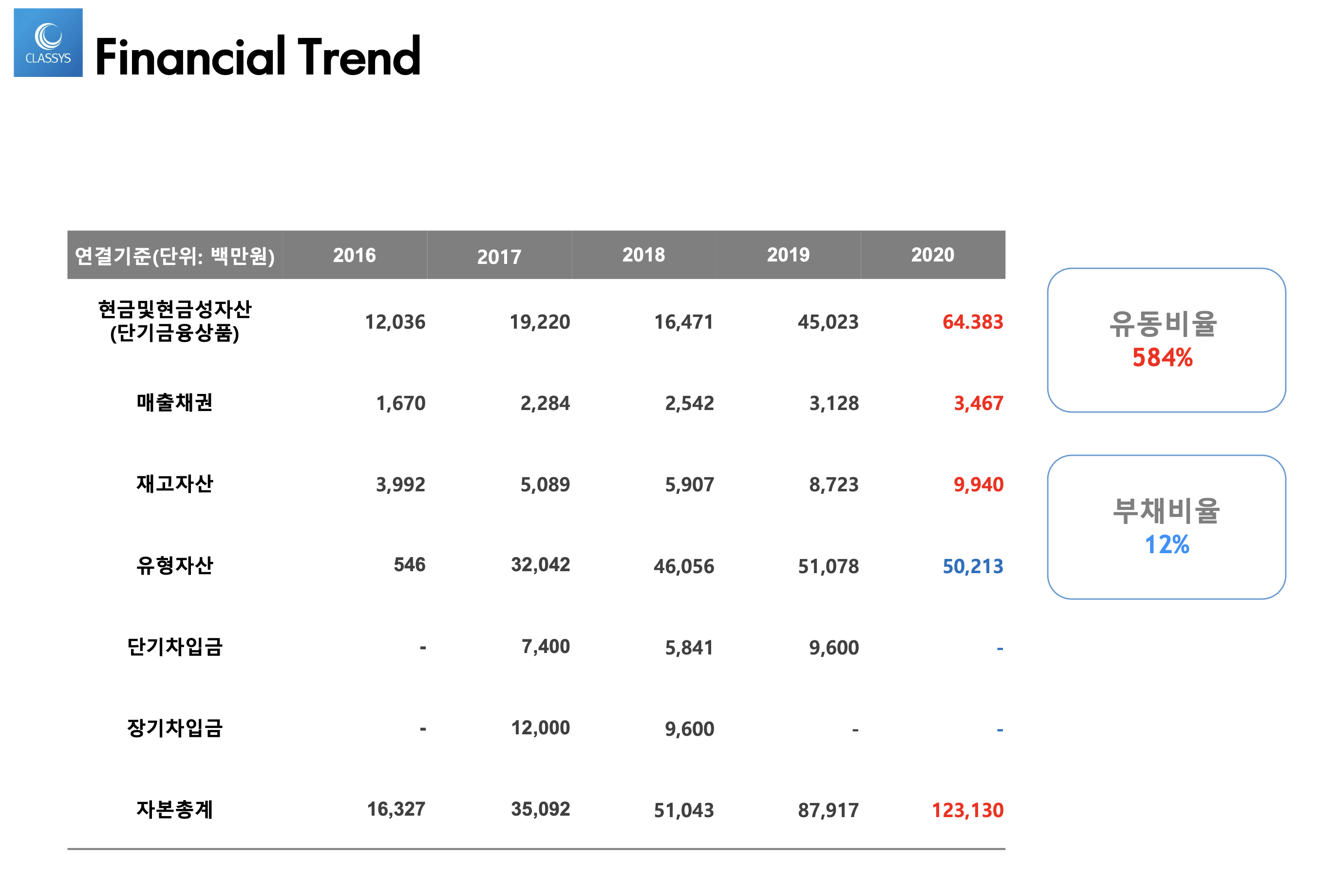Select the value 546
This screenshot has height=896, width=1320.
[x=410, y=564]
